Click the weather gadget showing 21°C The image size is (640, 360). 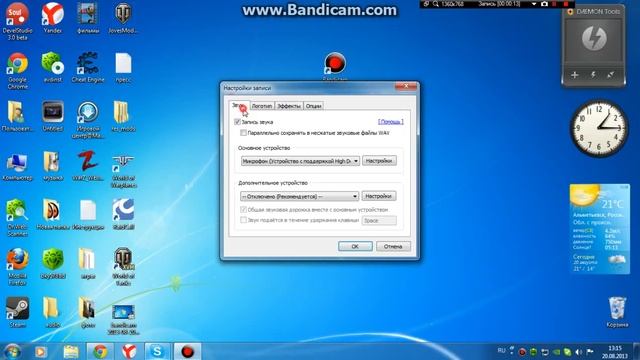pos(600,229)
